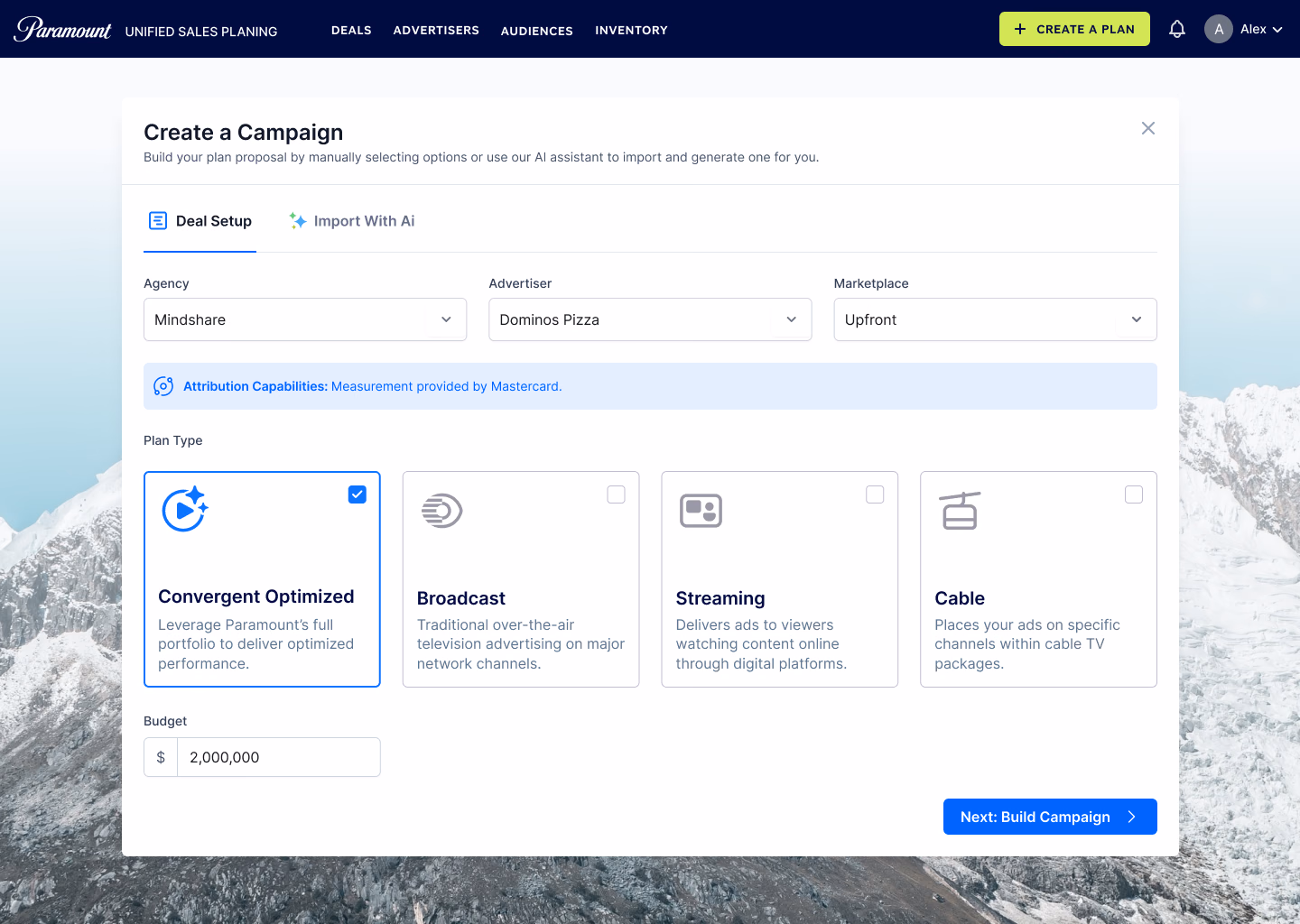The image size is (1300, 924).
Task: Click the Broadcast plan icon
Action: click(442, 511)
